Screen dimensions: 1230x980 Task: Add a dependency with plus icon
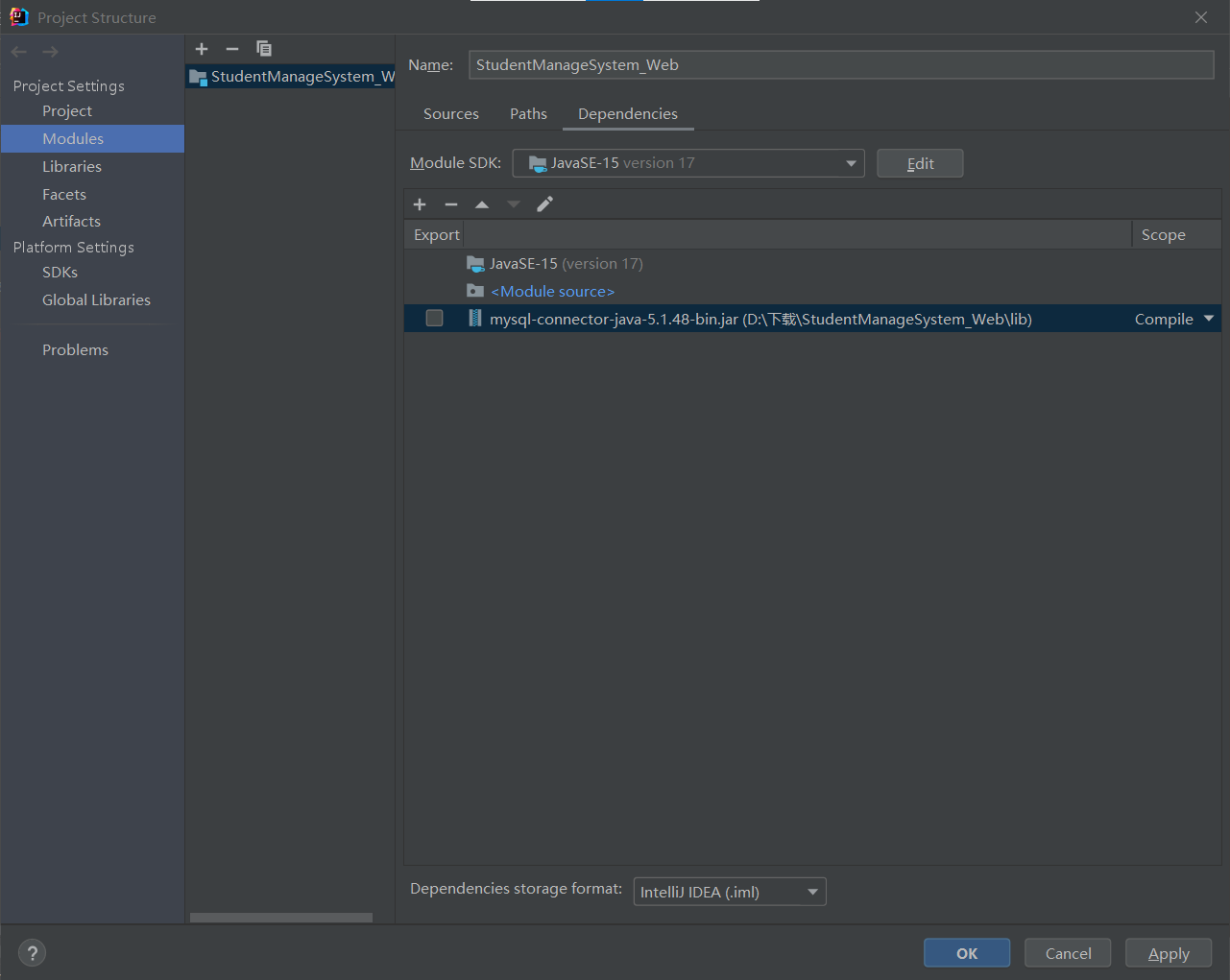coord(420,204)
